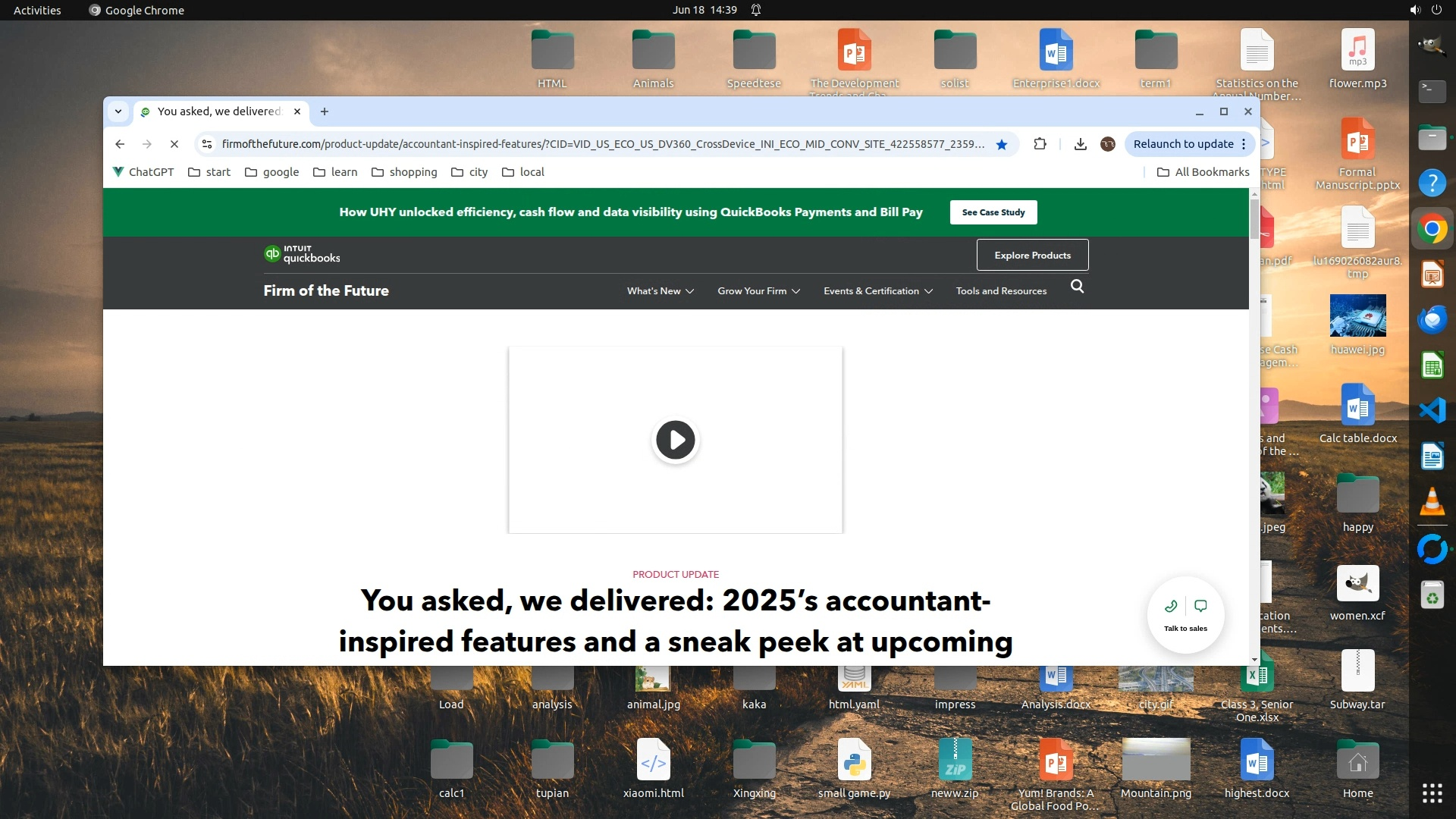The height and width of the screenshot is (819, 1456).
Task: Play the video in the article
Action: coord(675,440)
